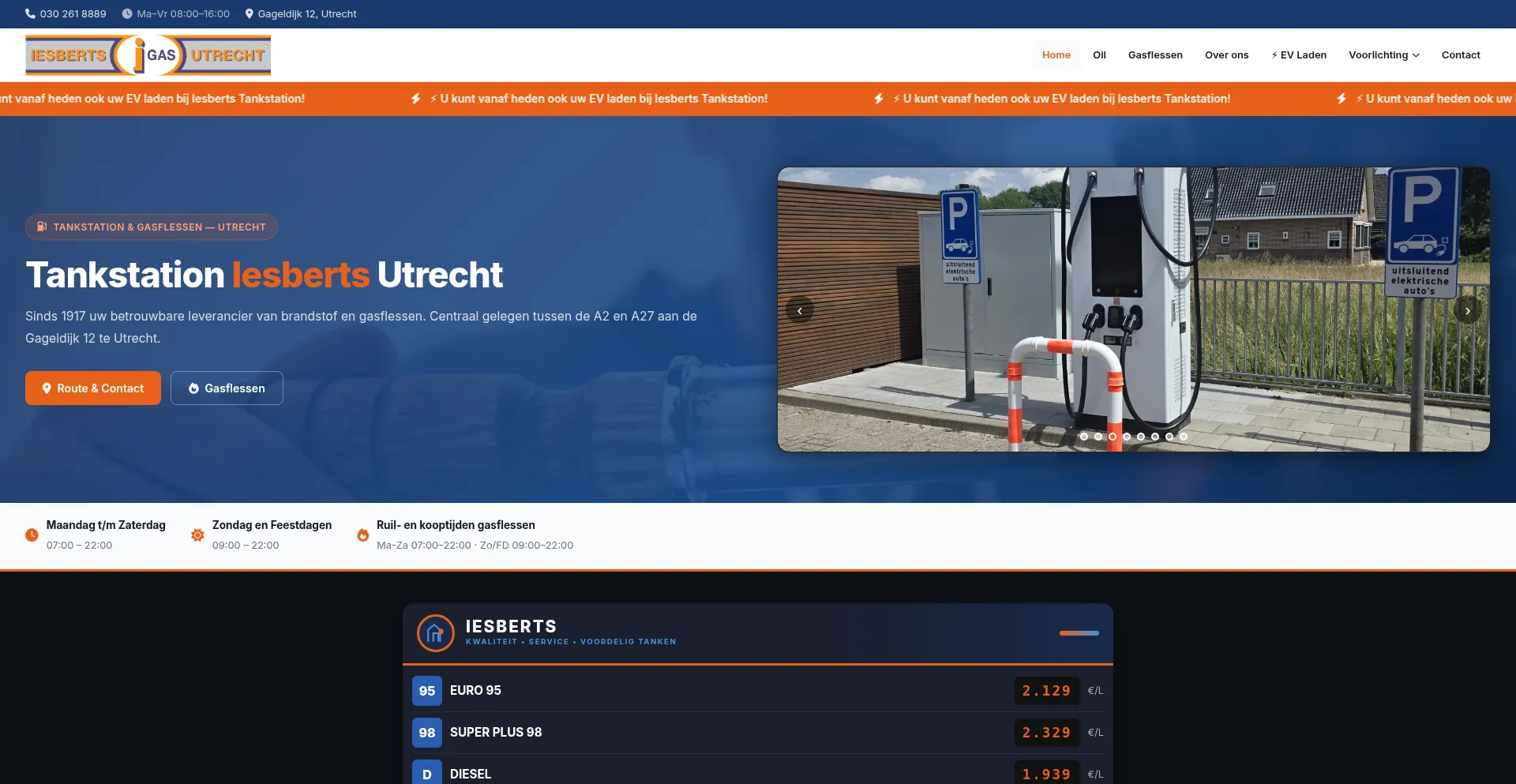
Task: Select the seventh carousel dot
Action: pos(1169,437)
